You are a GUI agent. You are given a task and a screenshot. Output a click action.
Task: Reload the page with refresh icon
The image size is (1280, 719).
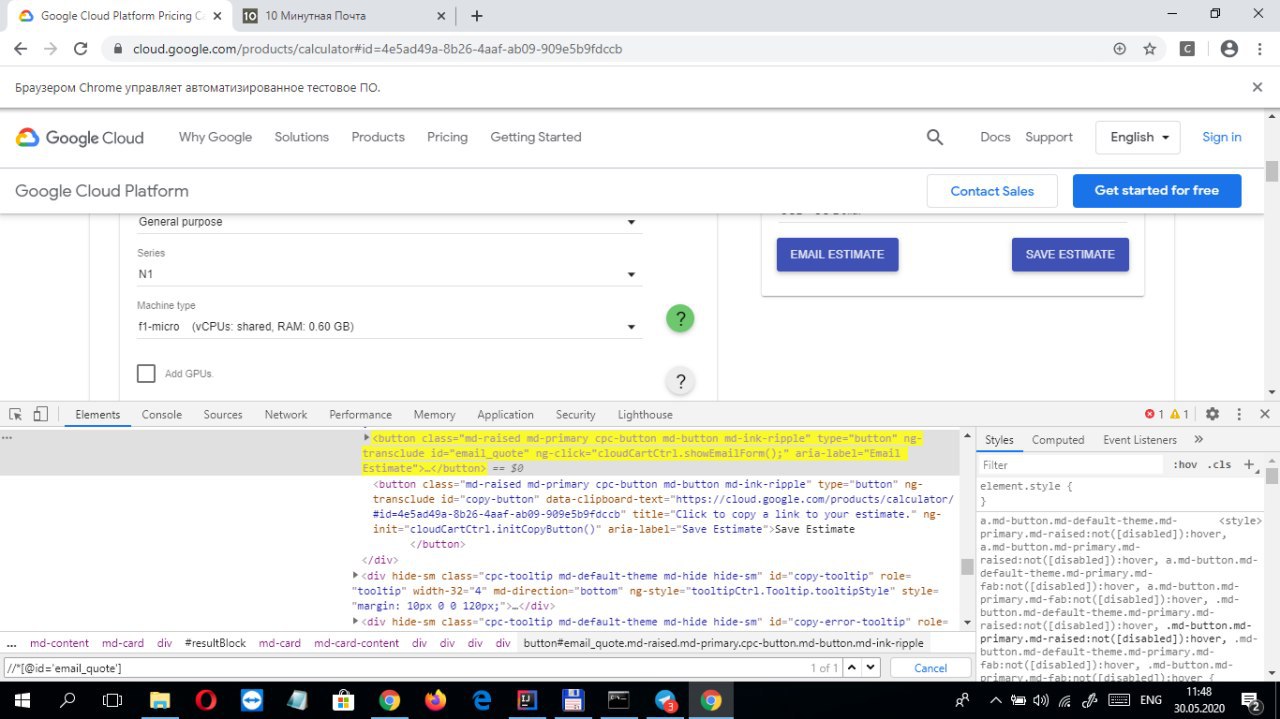coord(81,48)
